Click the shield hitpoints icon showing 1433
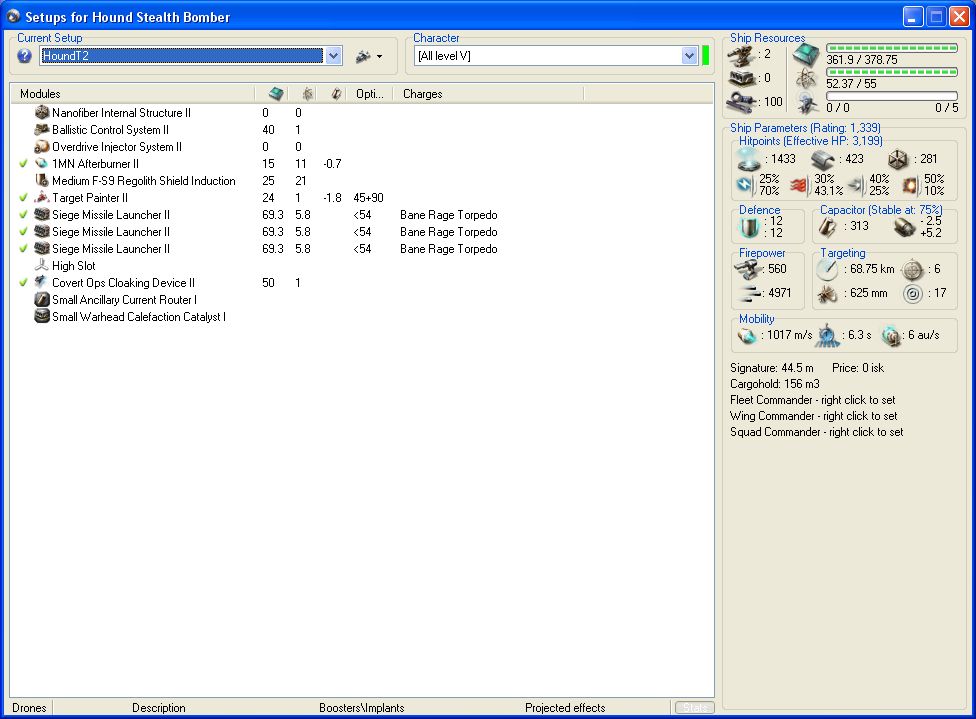The width and height of the screenshot is (976, 719). [x=749, y=159]
